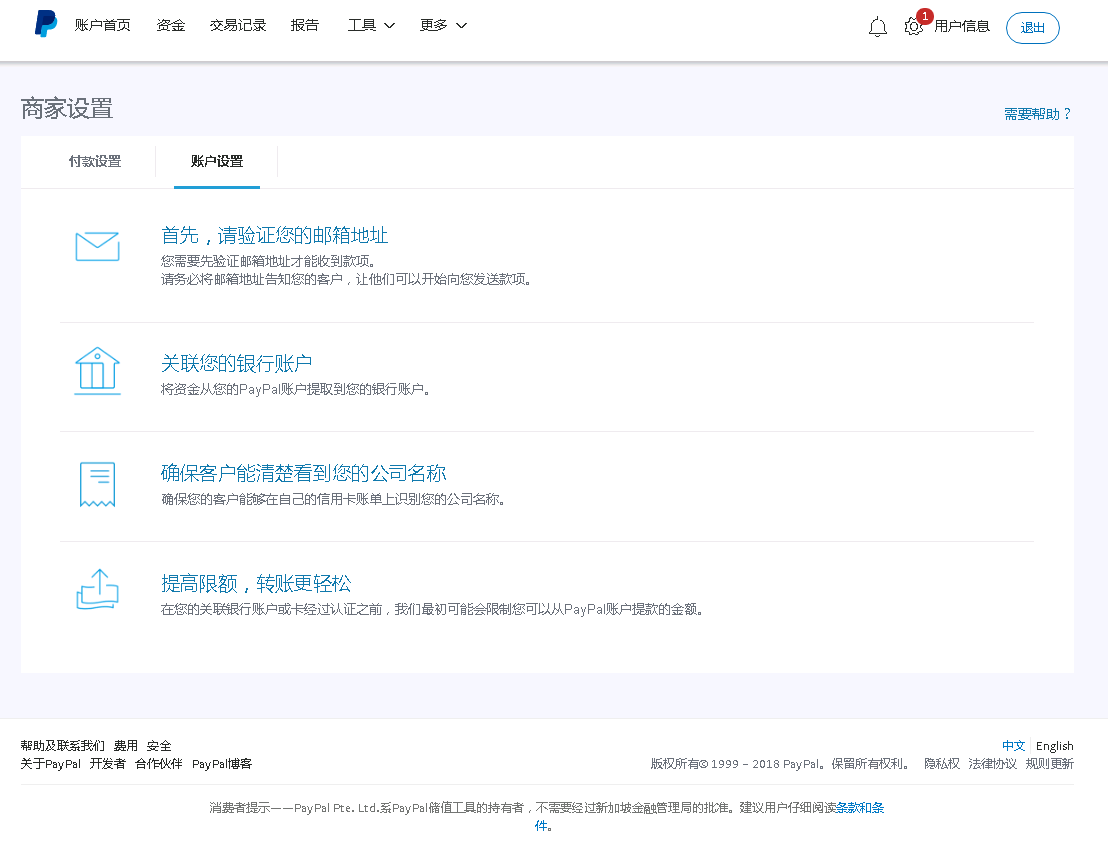Screen dimensions: 1108x841
Task: Open the notifications bell icon
Action: [877, 27]
